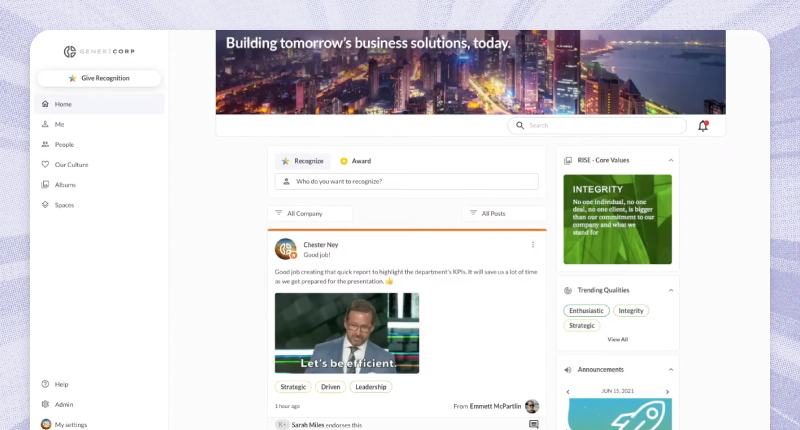The height and width of the screenshot is (430, 800).
Task: Click the city skyline banner image
Action: 470,72
